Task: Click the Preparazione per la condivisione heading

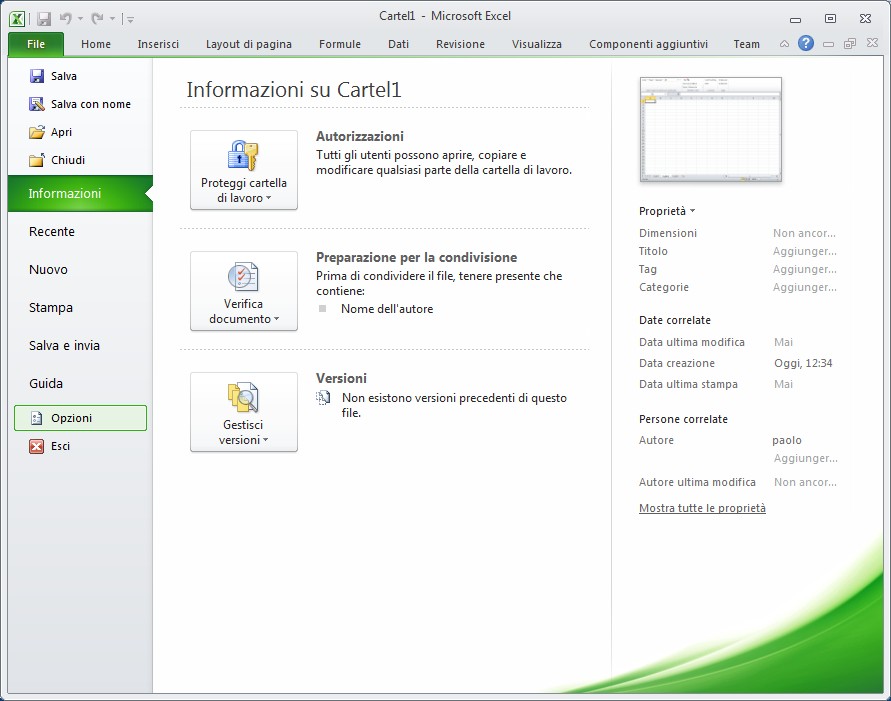Action: (x=417, y=257)
